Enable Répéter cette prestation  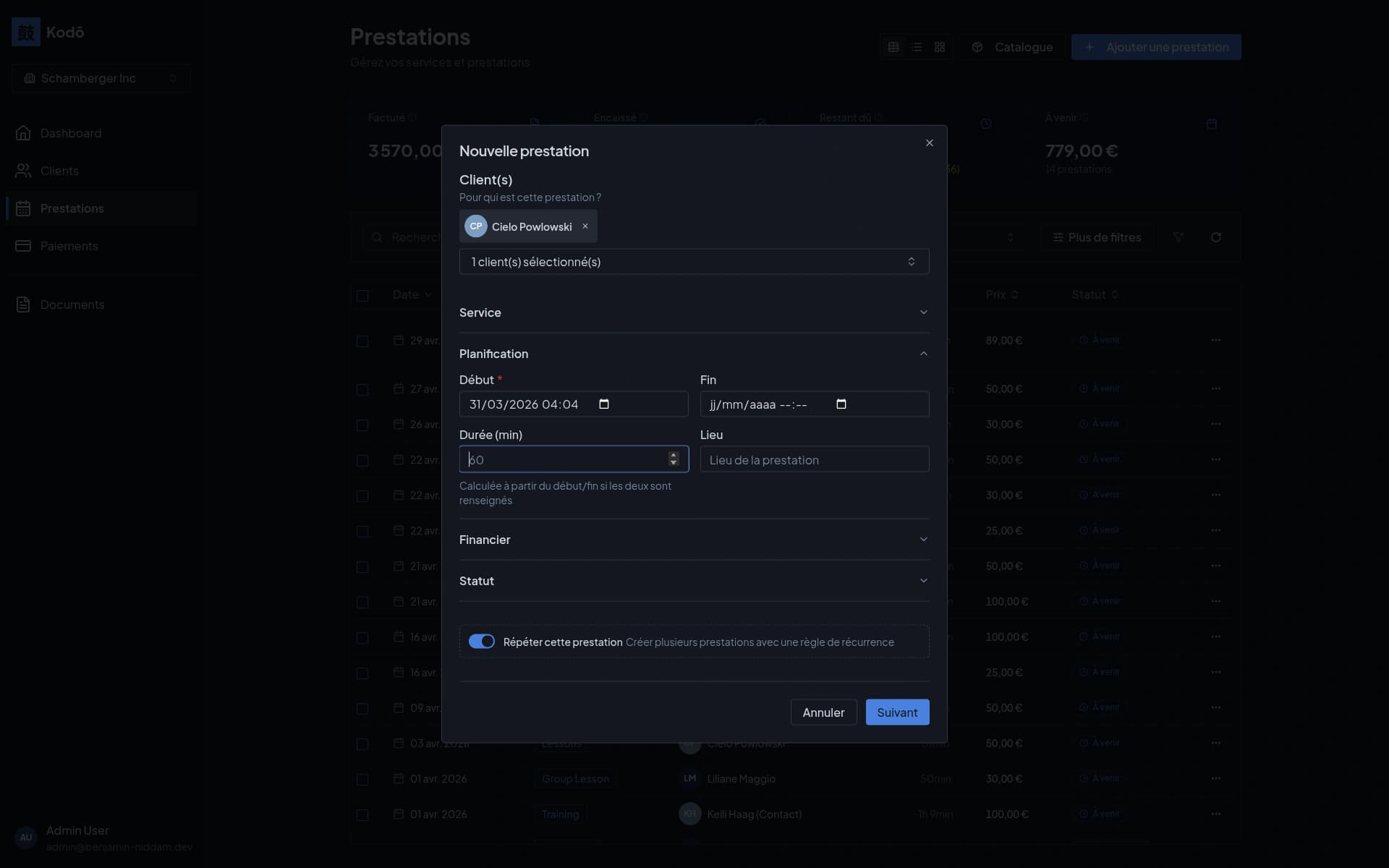tap(481, 641)
